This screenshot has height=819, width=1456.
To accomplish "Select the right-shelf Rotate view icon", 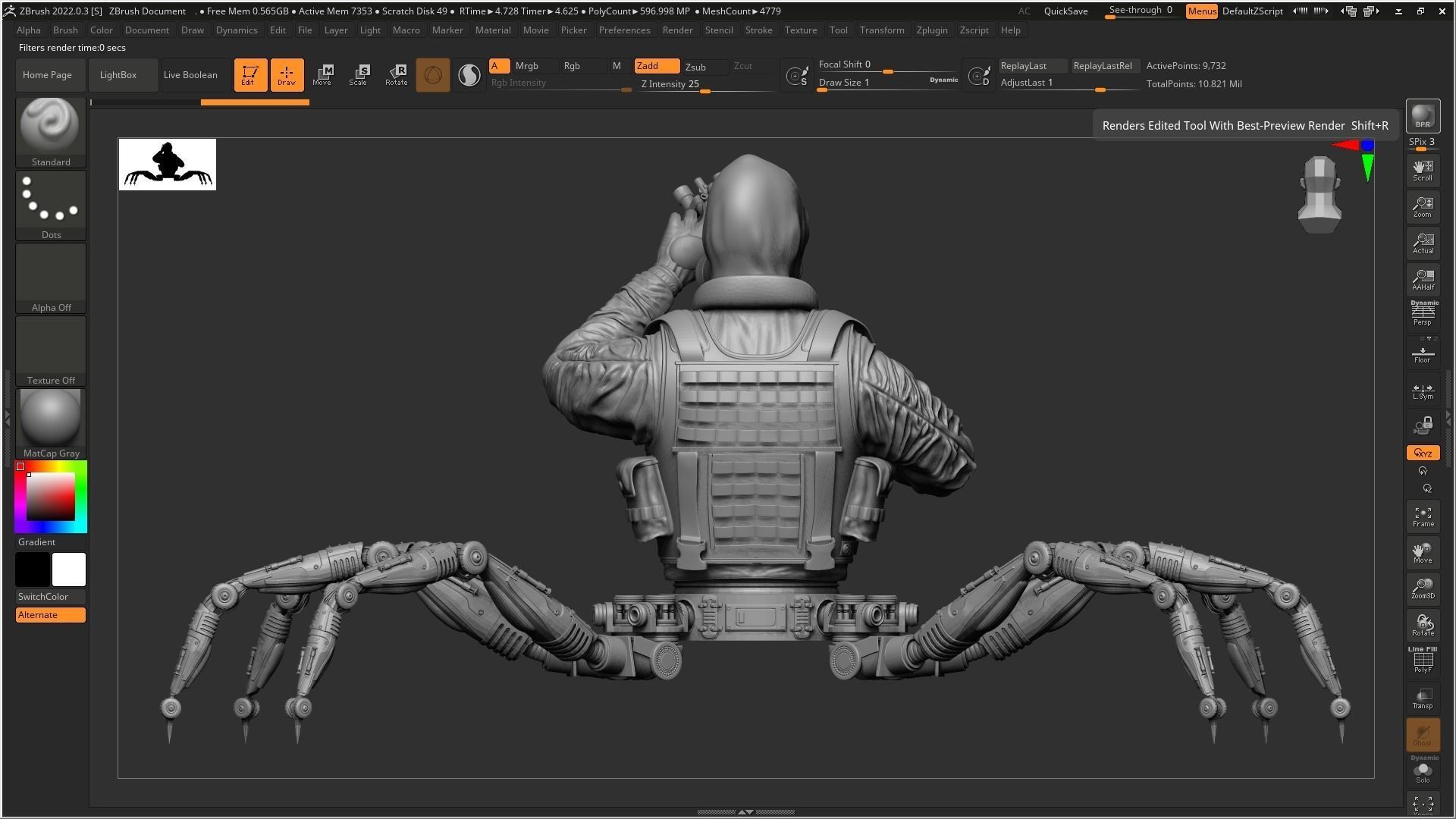I will coord(1423,626).
